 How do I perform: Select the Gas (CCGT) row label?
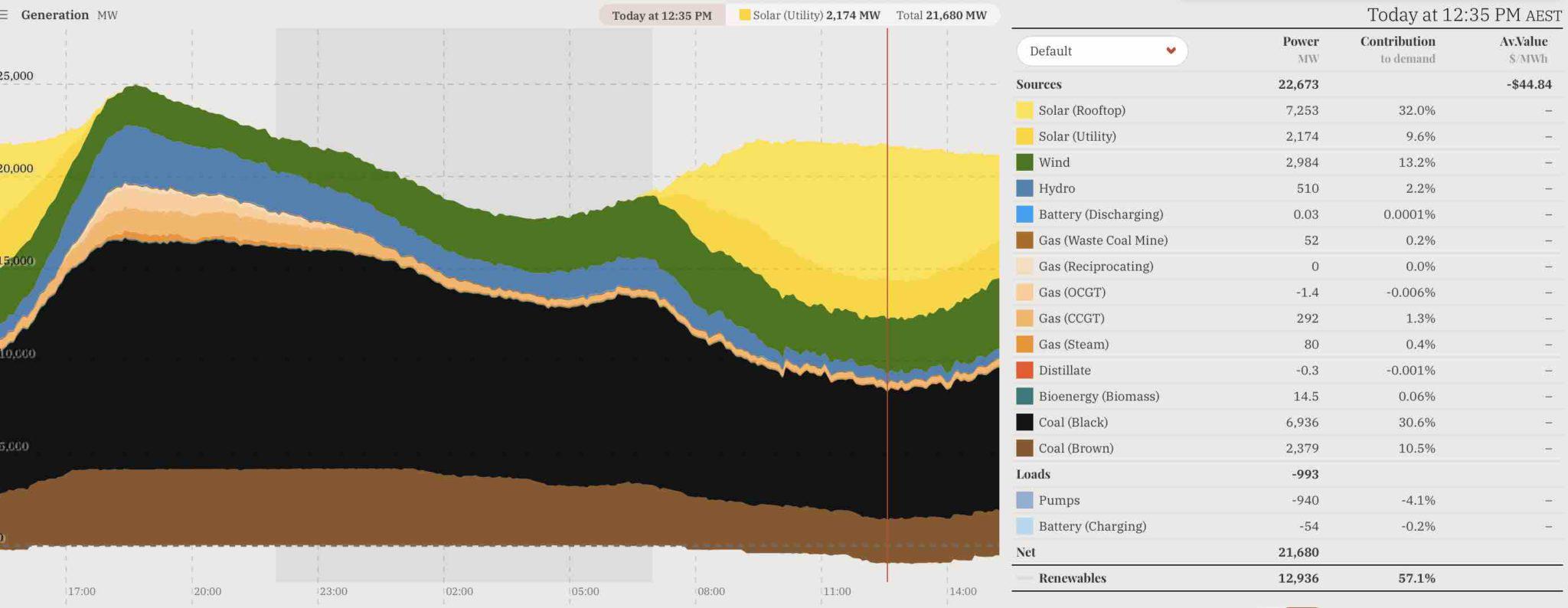(x=1071, y=319)
